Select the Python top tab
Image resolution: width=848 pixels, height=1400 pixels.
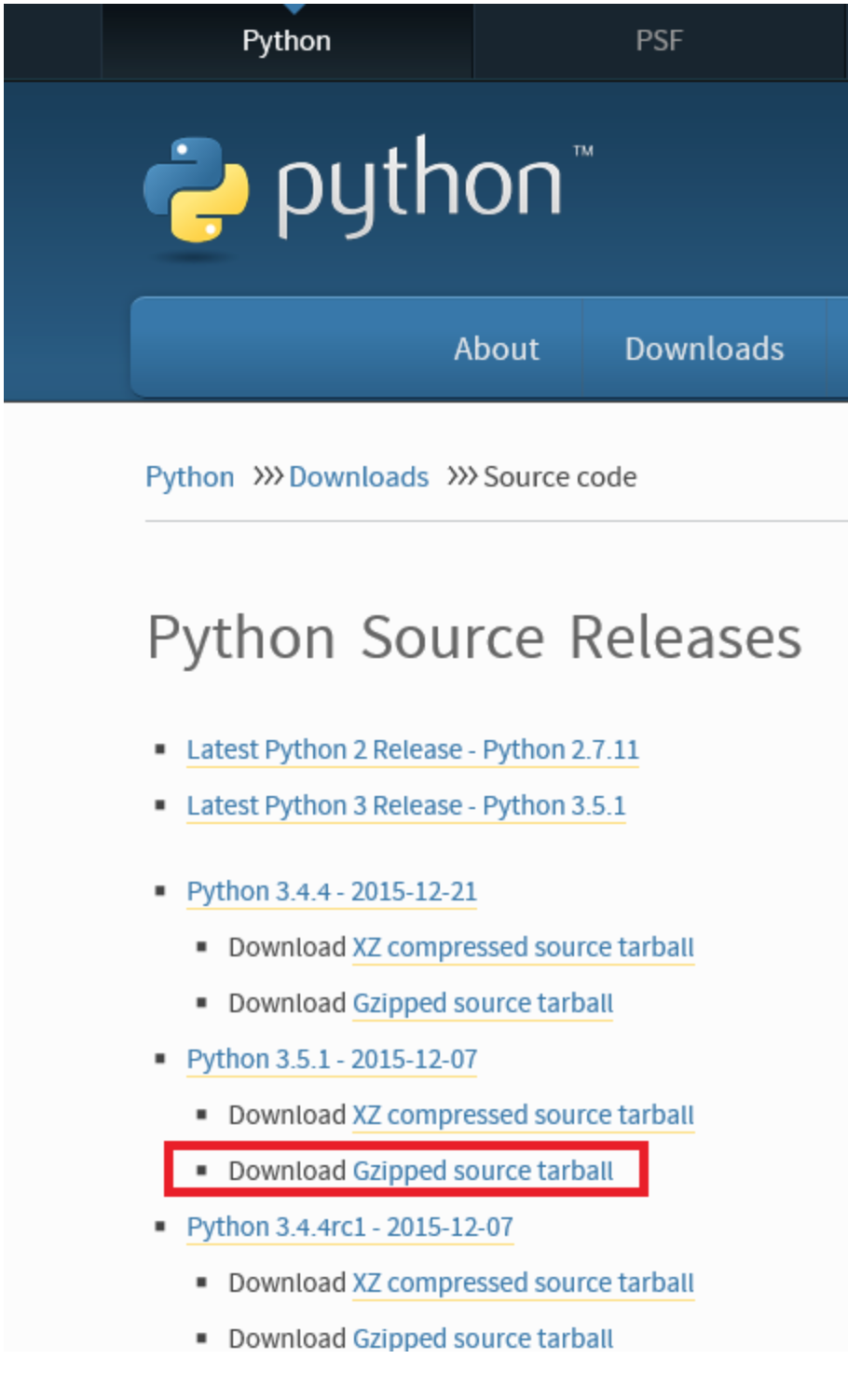coord(286,41)
